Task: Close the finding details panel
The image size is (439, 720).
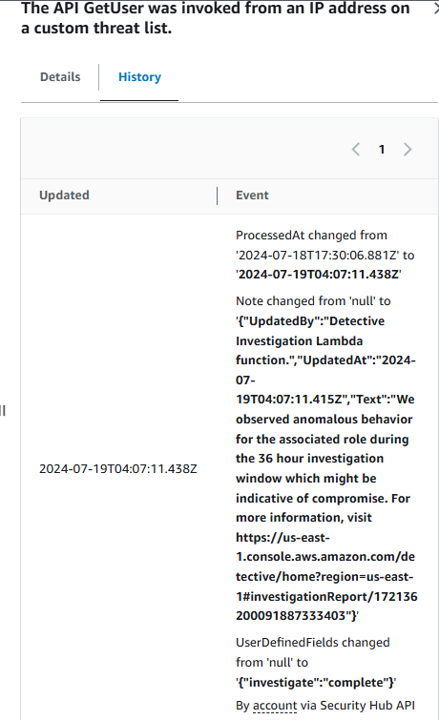Action: tap(437, 9)
